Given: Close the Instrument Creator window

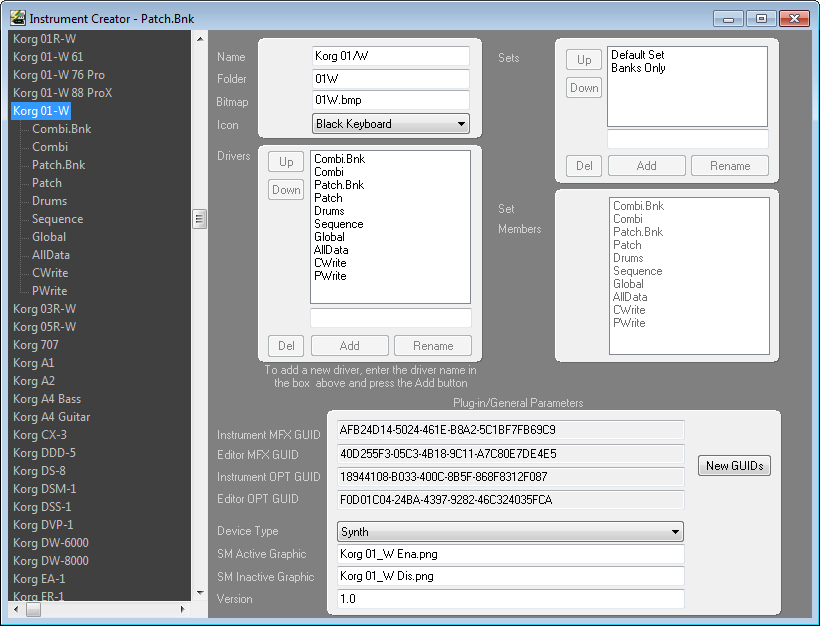Looking at the screenshot, I should pyautogui.click(x=794, y=19).
